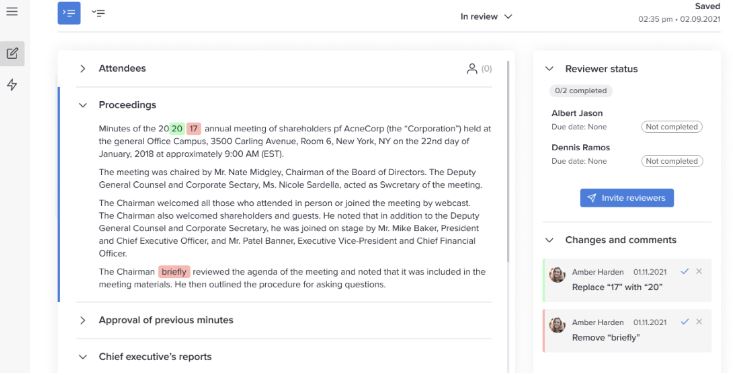Screen dimensions: 733x375
Task: Click Amber Harden's avatar on Remove comment
Action: coord(557,325)
